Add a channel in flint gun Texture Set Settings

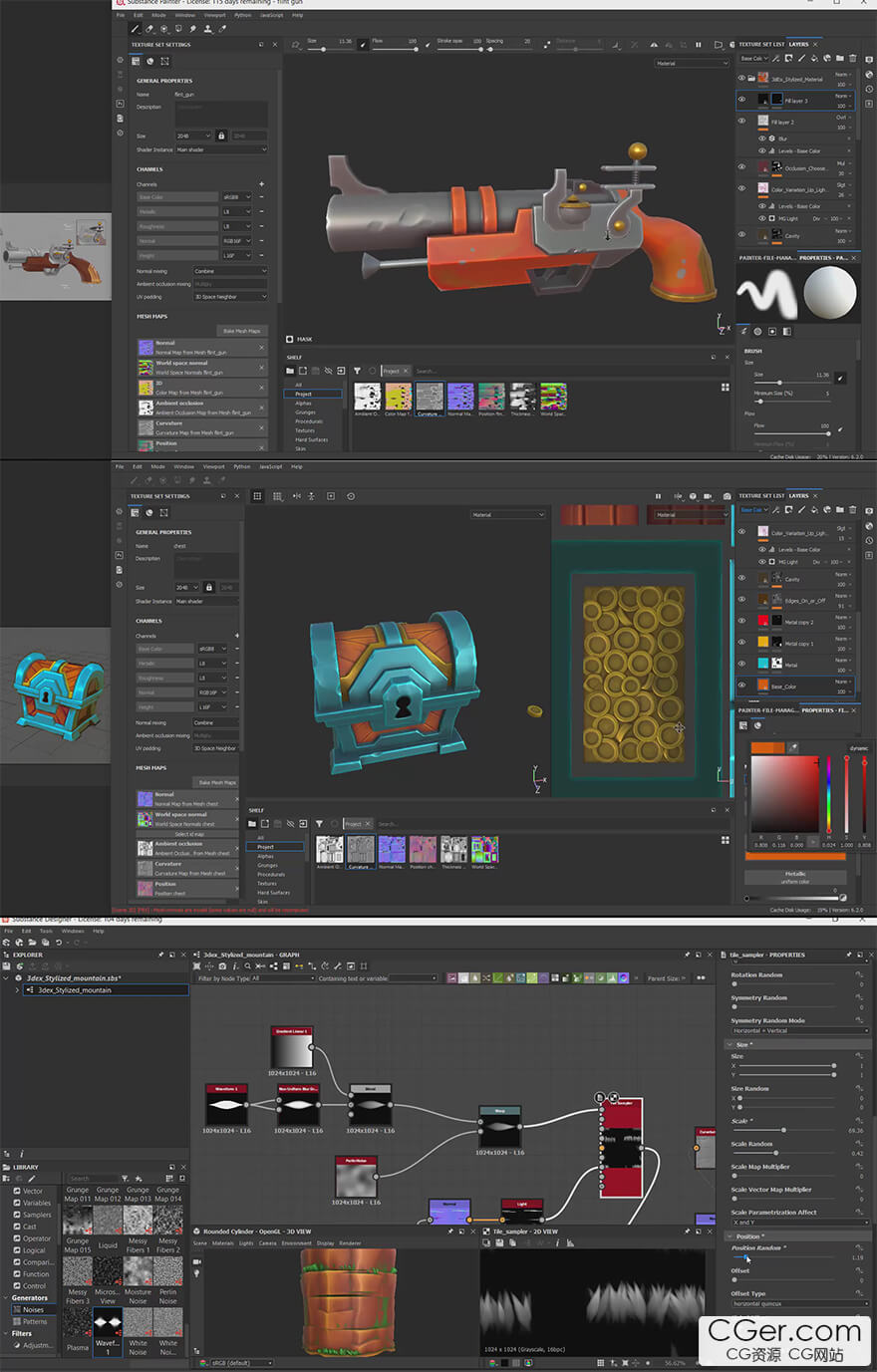(262, 184)
